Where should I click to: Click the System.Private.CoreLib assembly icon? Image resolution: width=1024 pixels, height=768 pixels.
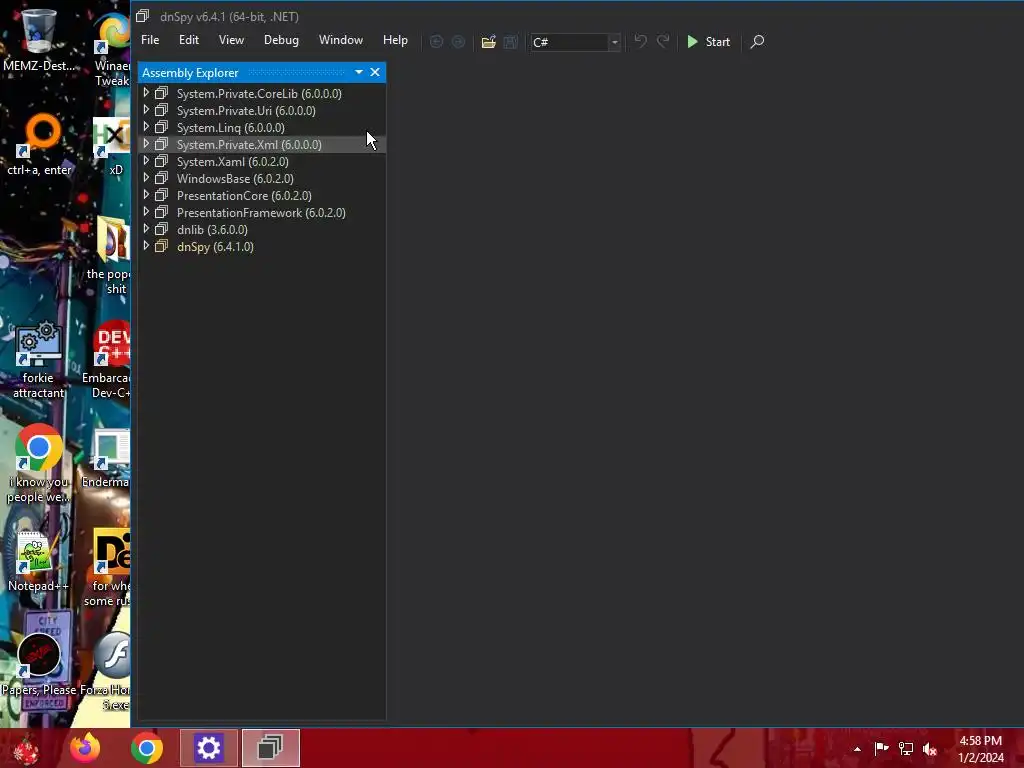pos(161,93)
